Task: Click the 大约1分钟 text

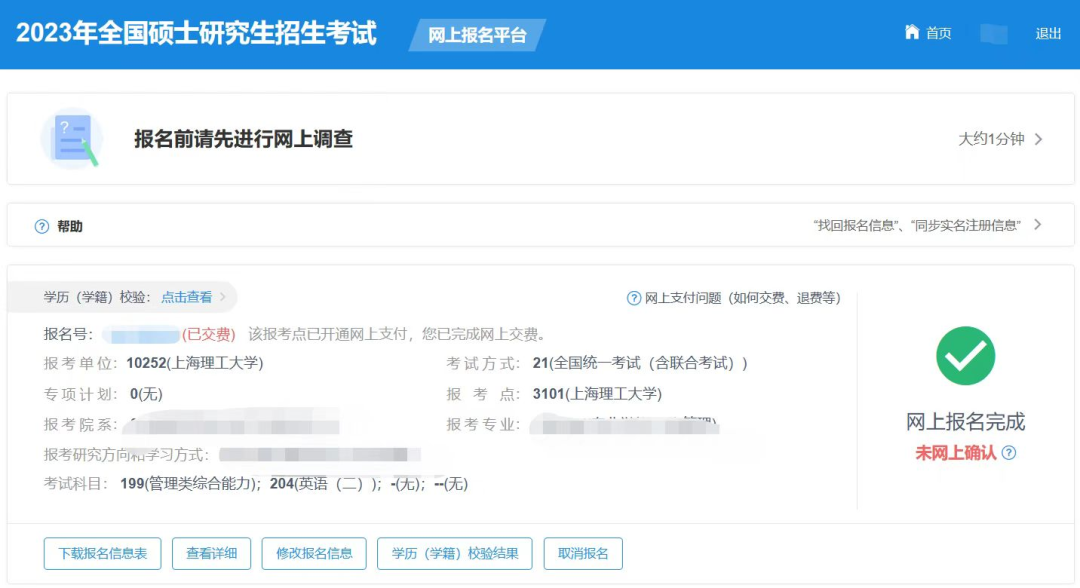Action: point(991,139)
